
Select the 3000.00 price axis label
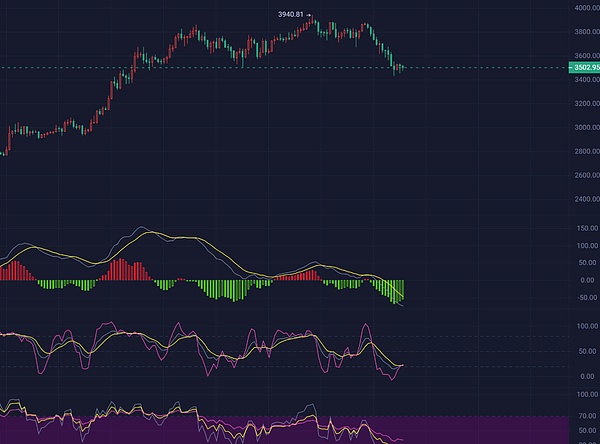pos(585,128)
